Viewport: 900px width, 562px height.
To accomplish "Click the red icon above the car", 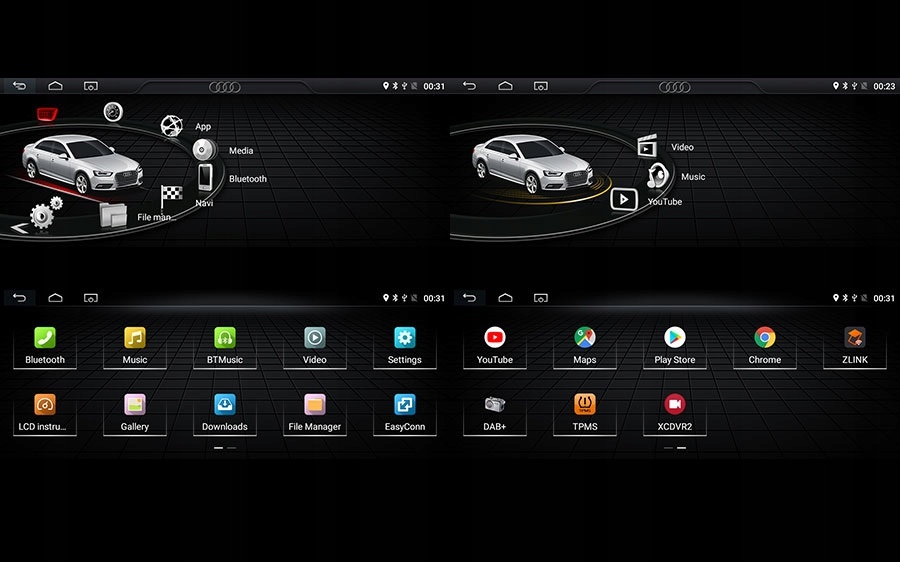I will (x=47, y=114).
